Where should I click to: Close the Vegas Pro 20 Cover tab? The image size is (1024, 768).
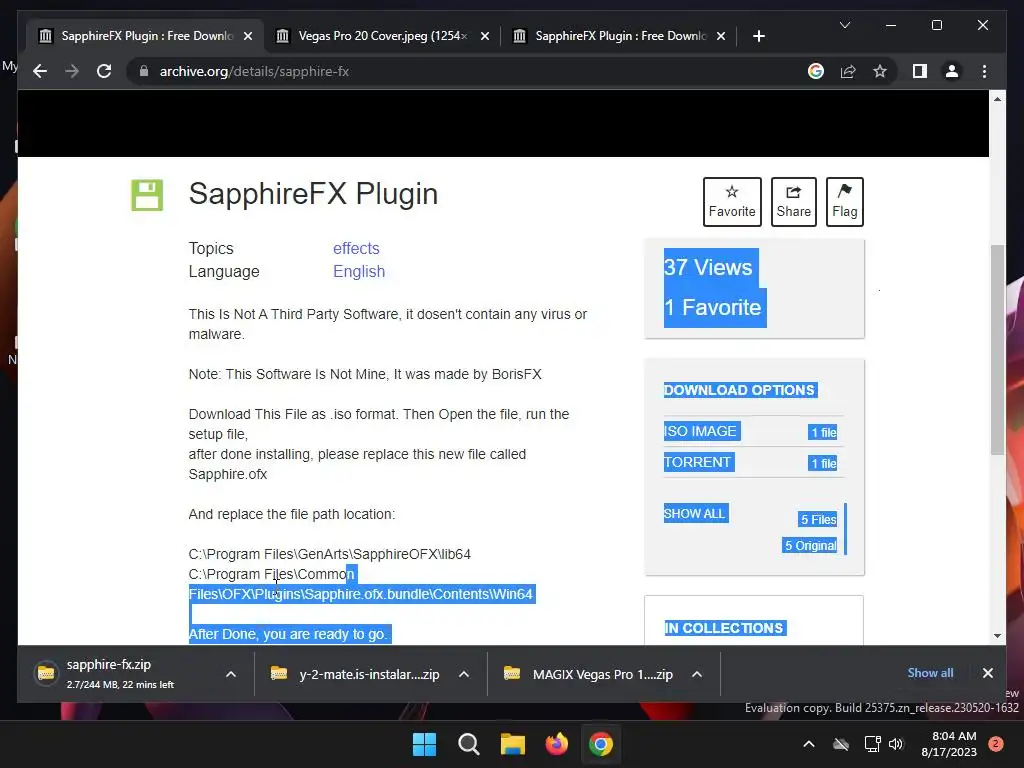[x=485, y=36]
